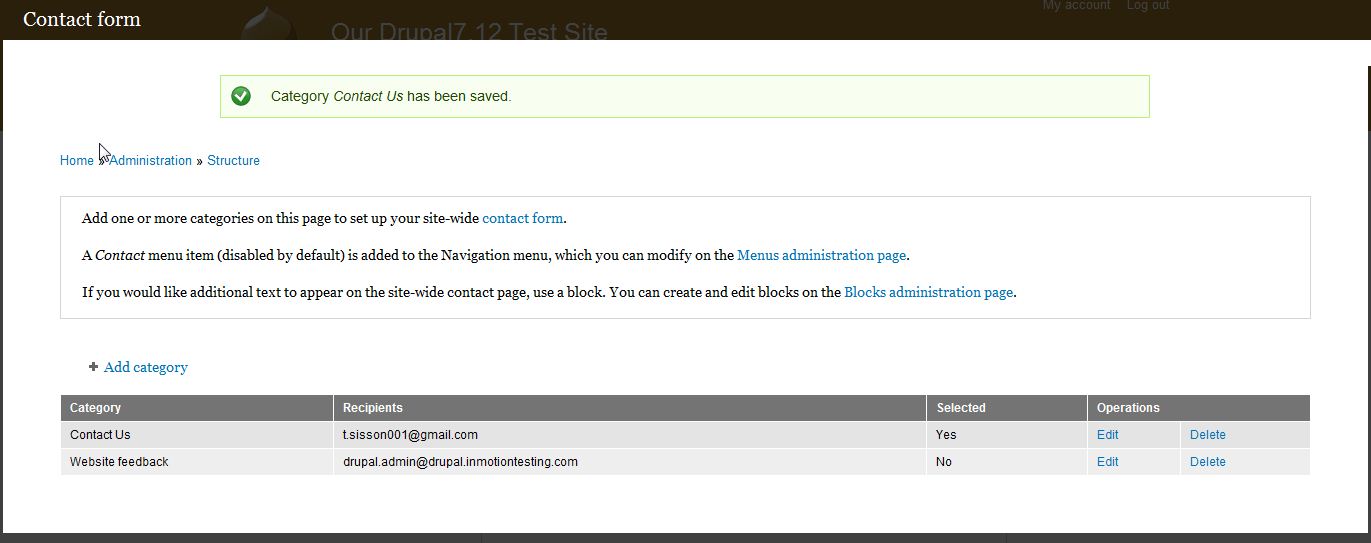Click the Category column header

coord(96,408)
